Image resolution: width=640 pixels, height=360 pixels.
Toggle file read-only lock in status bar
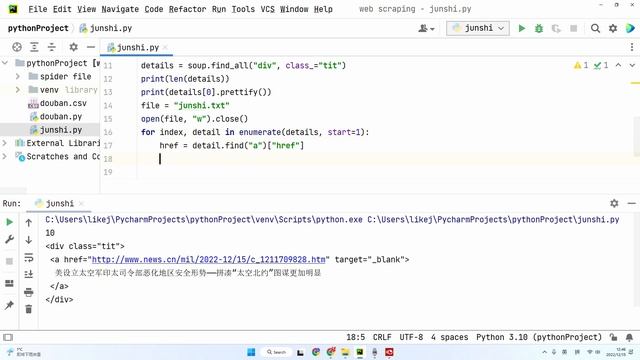[613, 337]
